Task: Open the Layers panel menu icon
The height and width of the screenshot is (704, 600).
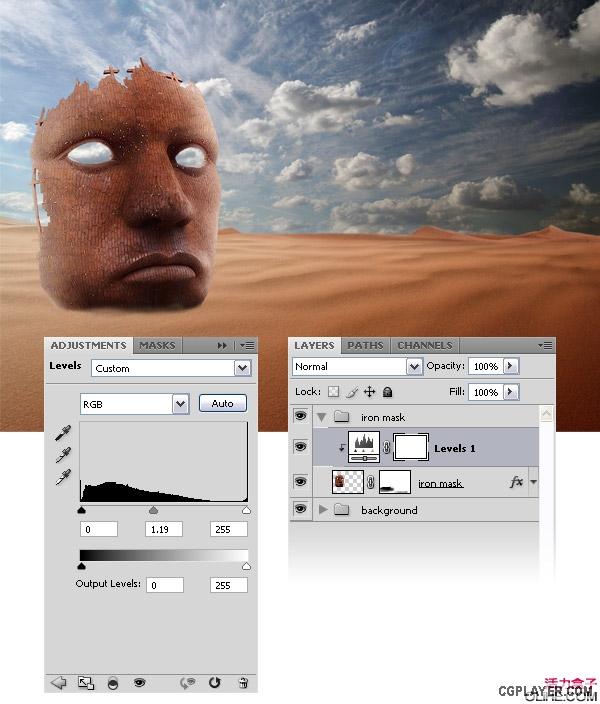Action: [546, 345]
